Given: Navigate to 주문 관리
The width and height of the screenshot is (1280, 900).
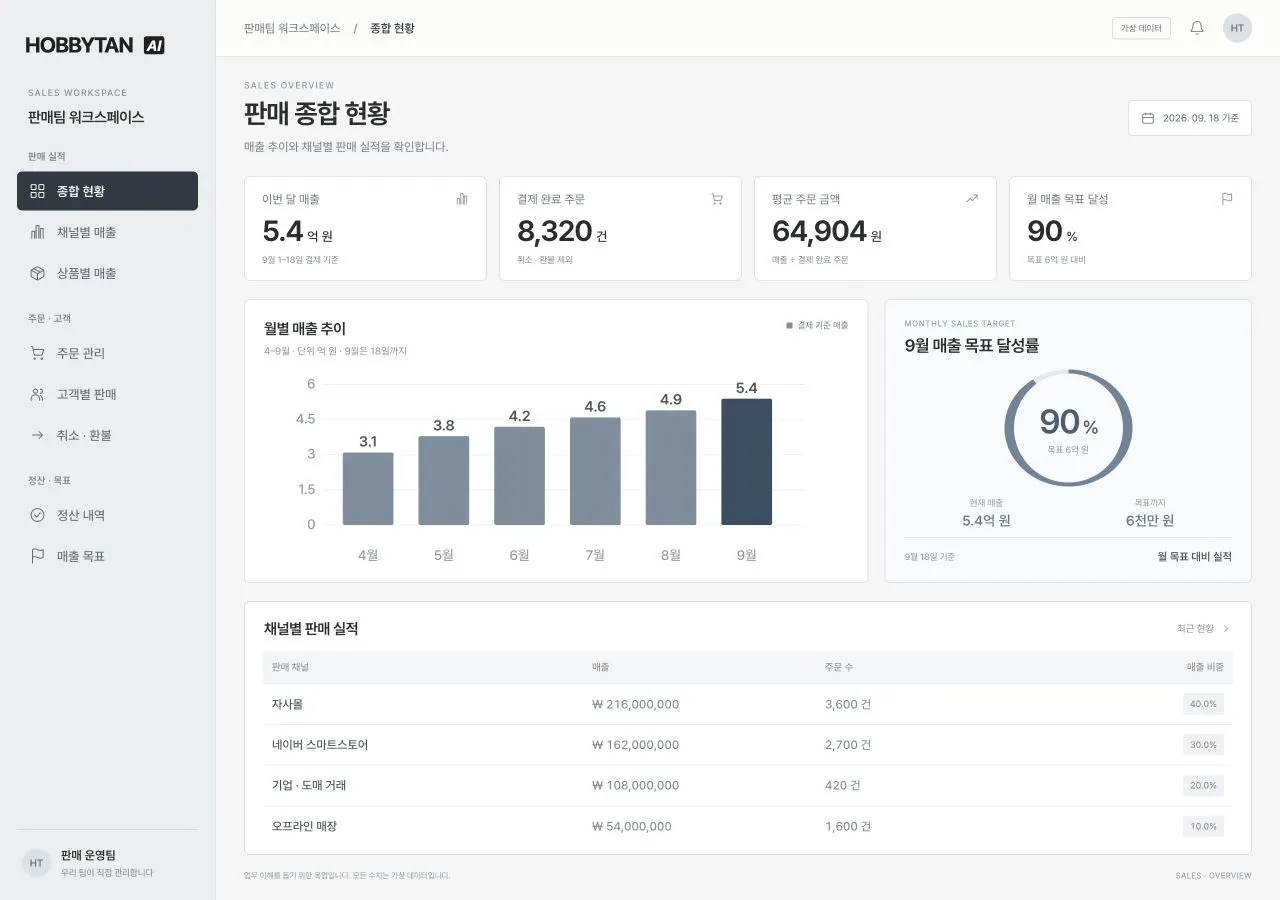Looking at the screenshot, I should point(107,353).
